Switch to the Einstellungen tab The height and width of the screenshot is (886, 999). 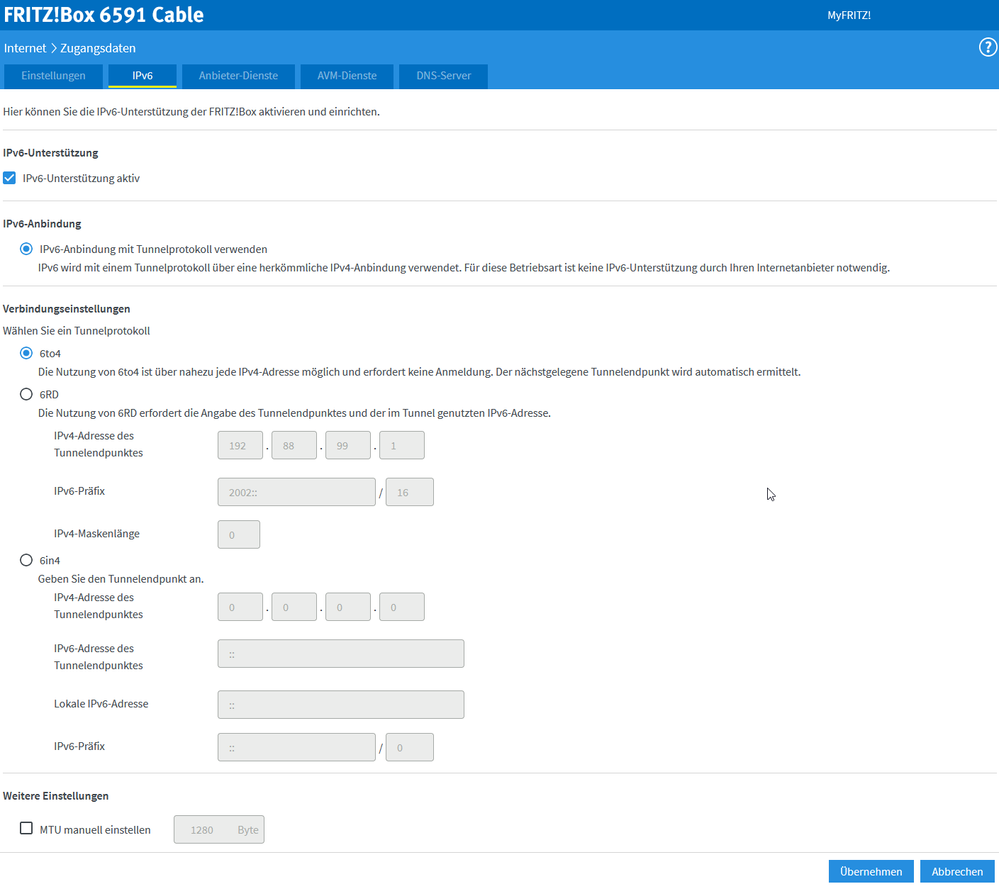pos(53,76)
